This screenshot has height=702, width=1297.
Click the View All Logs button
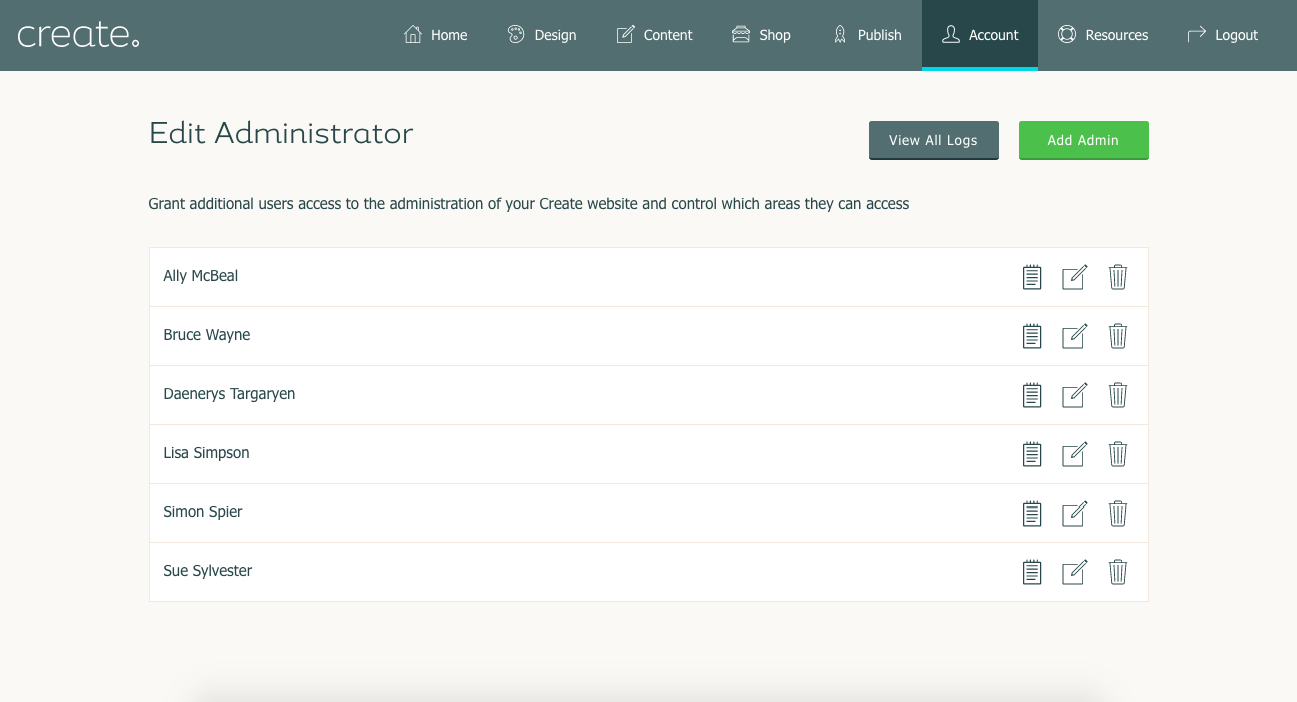(x=934, y=140)
